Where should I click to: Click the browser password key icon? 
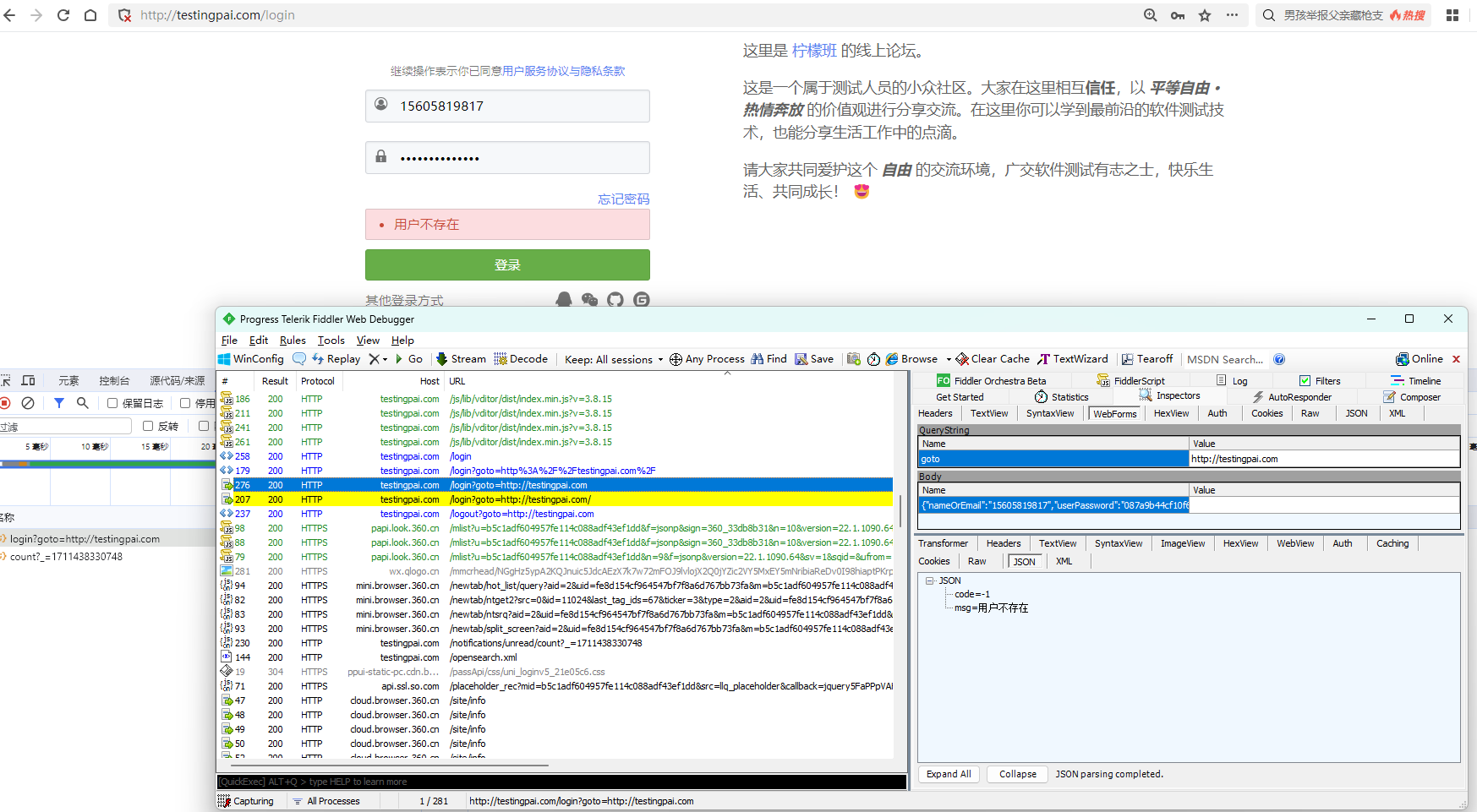coord(1178,15)
